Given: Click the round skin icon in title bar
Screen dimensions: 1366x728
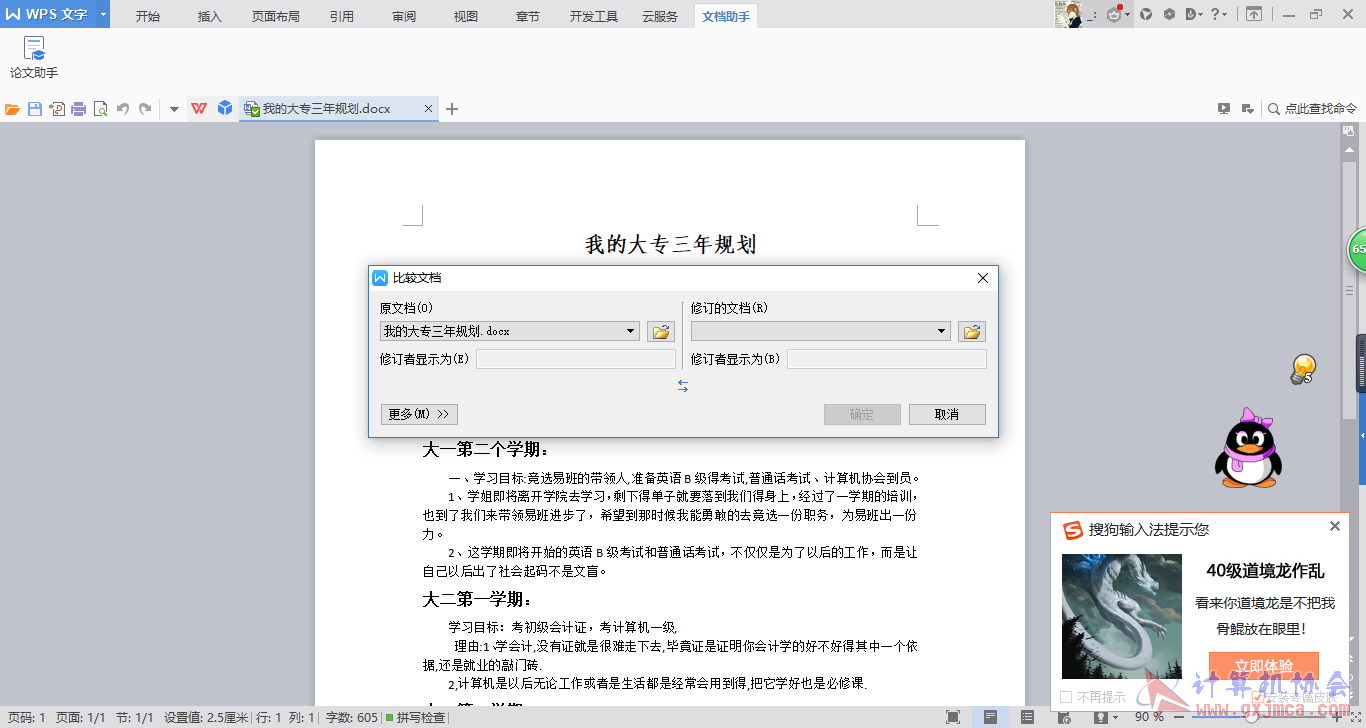Looking at the screenshot, I should click(x=1146, y=14).
